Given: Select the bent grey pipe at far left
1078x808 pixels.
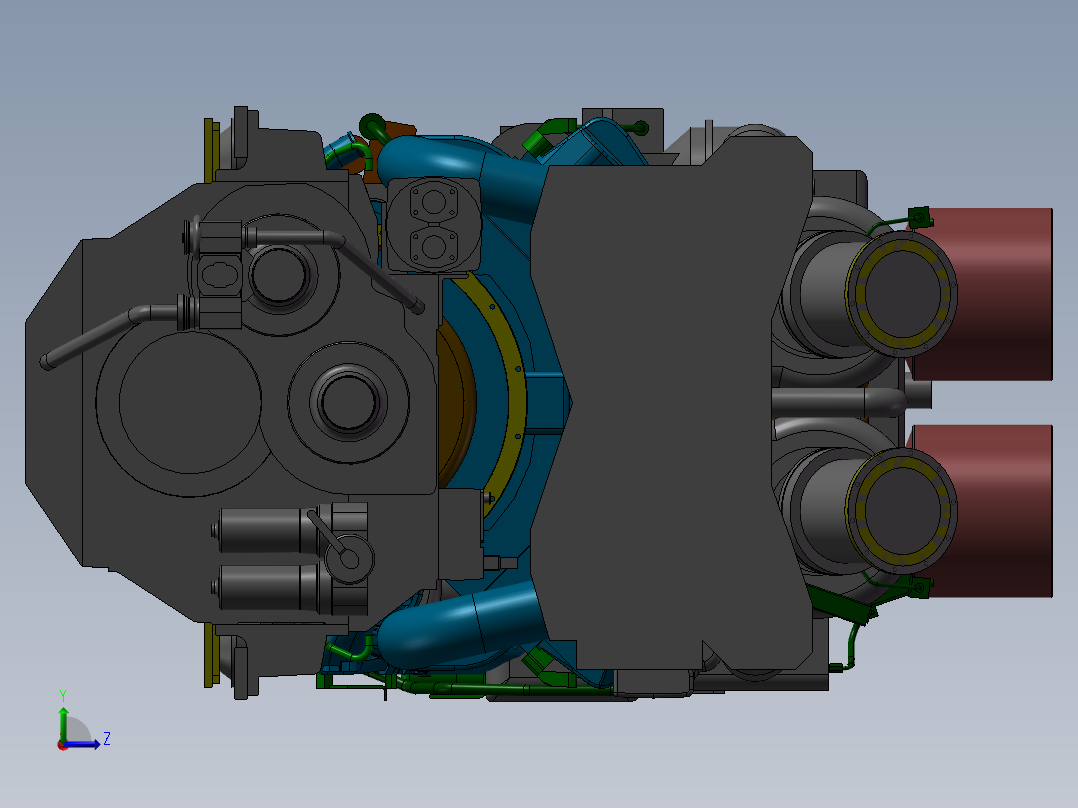Looking at the screenshot, I should [x=110, y=335].
